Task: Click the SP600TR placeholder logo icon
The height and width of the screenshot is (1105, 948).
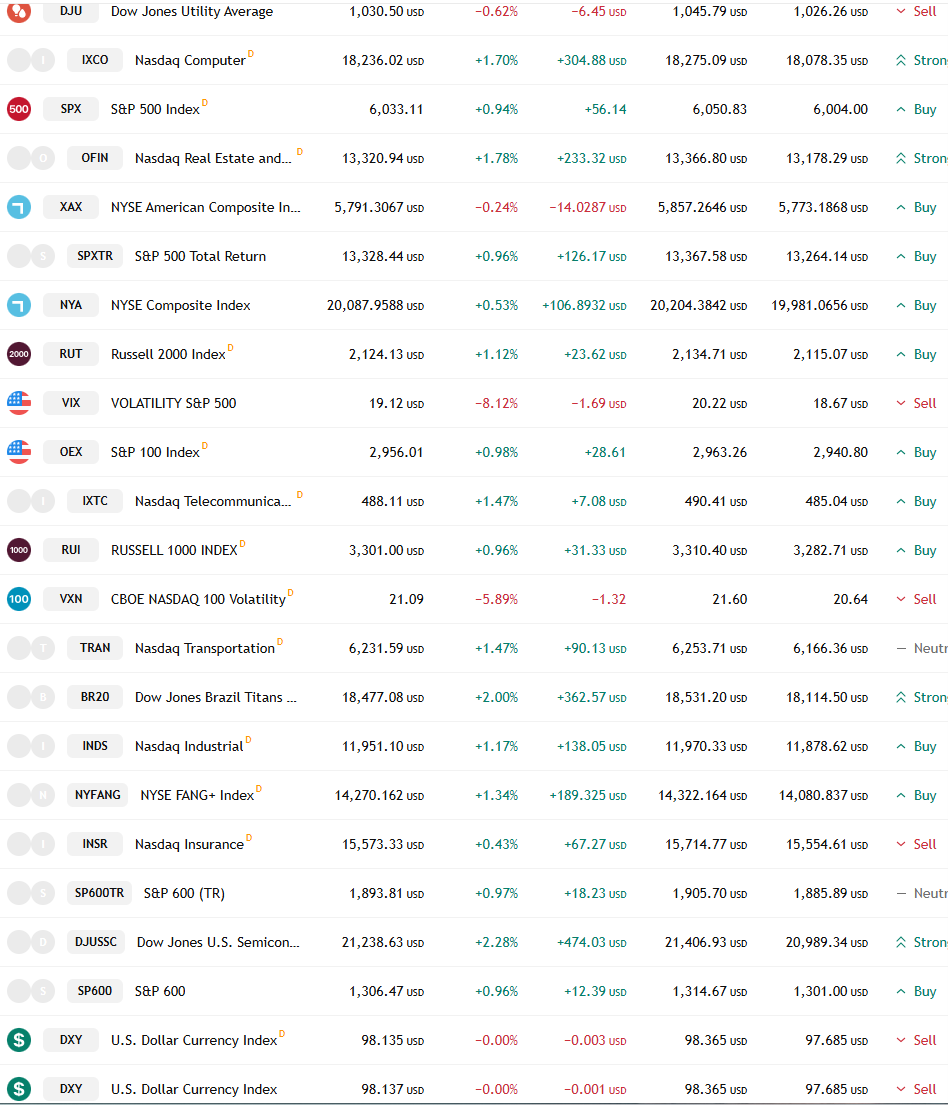Action: (31, 893)
